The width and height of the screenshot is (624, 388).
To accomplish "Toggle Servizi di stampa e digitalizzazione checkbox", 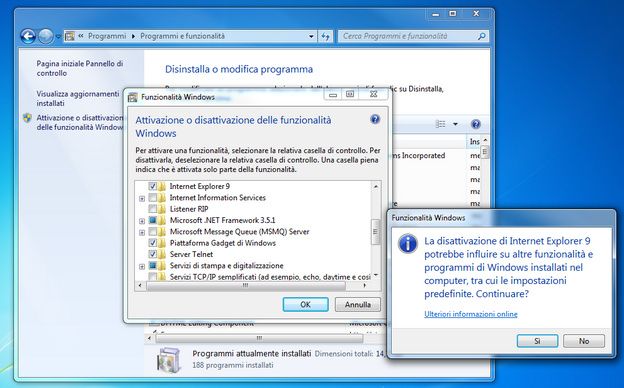I will (152, 265).
